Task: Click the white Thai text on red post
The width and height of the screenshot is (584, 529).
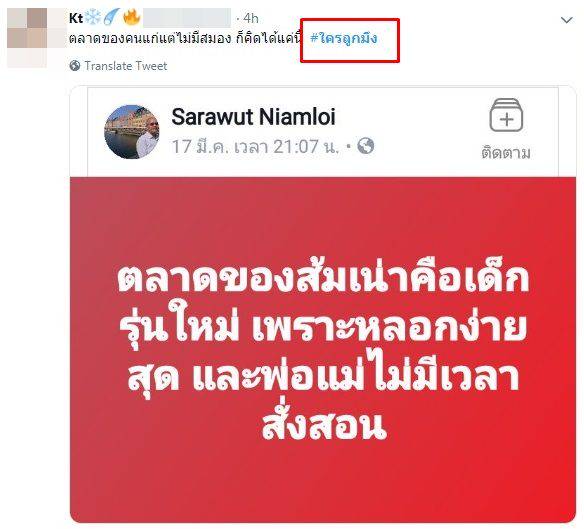Action: (x=323, y=348)
